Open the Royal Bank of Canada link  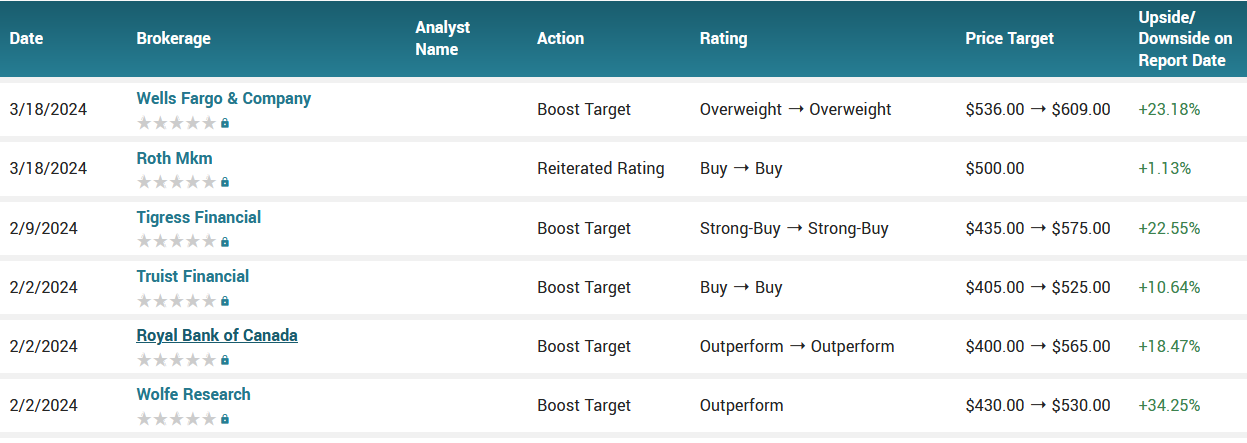pos(217,335)
